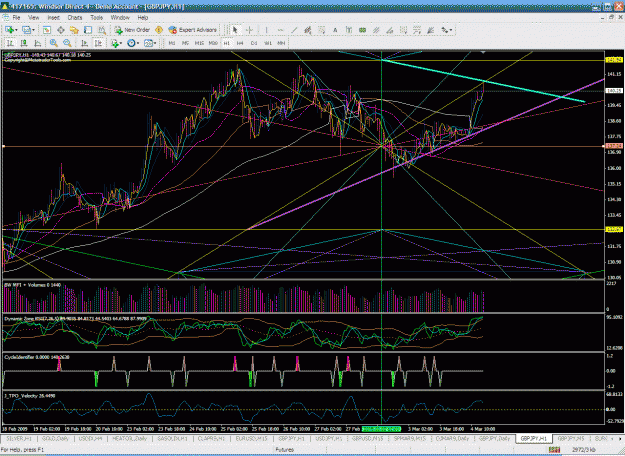Open the Strategy Tester icon

[102, 30]
